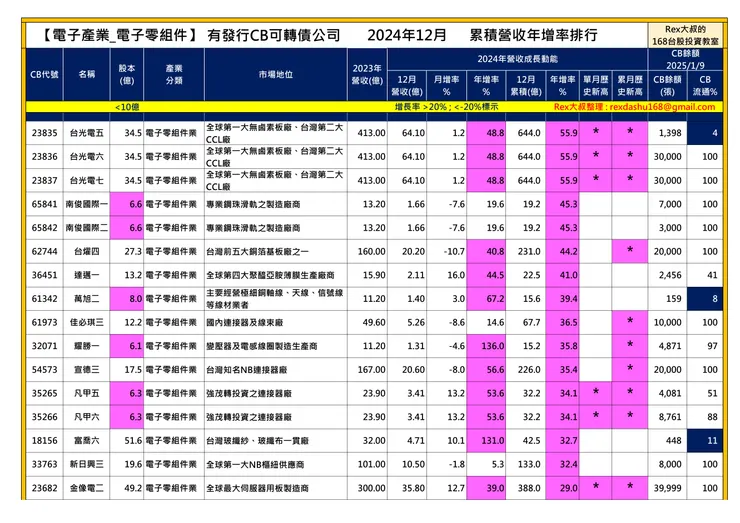Click the 台灣知名NB連接器廠 description
This screenshot has height=523, width=740.
pyautogui.click(x=246, y=370)
